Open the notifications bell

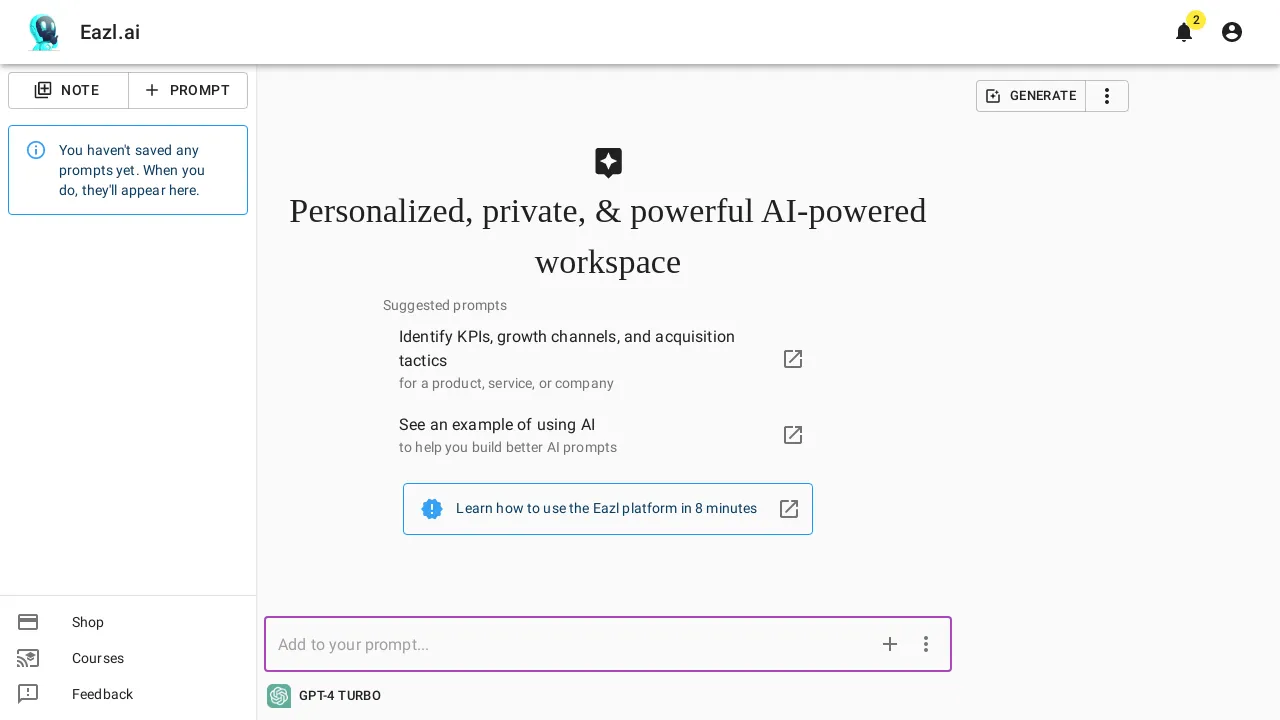pyautogui.click(x=1184, y=32)
